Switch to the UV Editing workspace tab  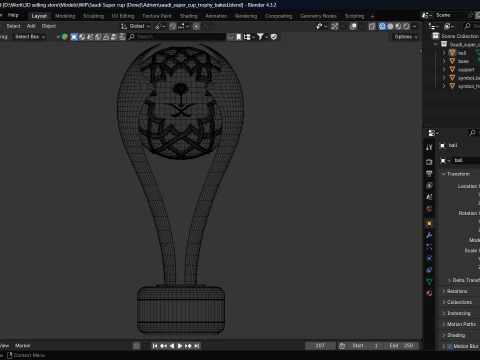[x=123, y=16]
